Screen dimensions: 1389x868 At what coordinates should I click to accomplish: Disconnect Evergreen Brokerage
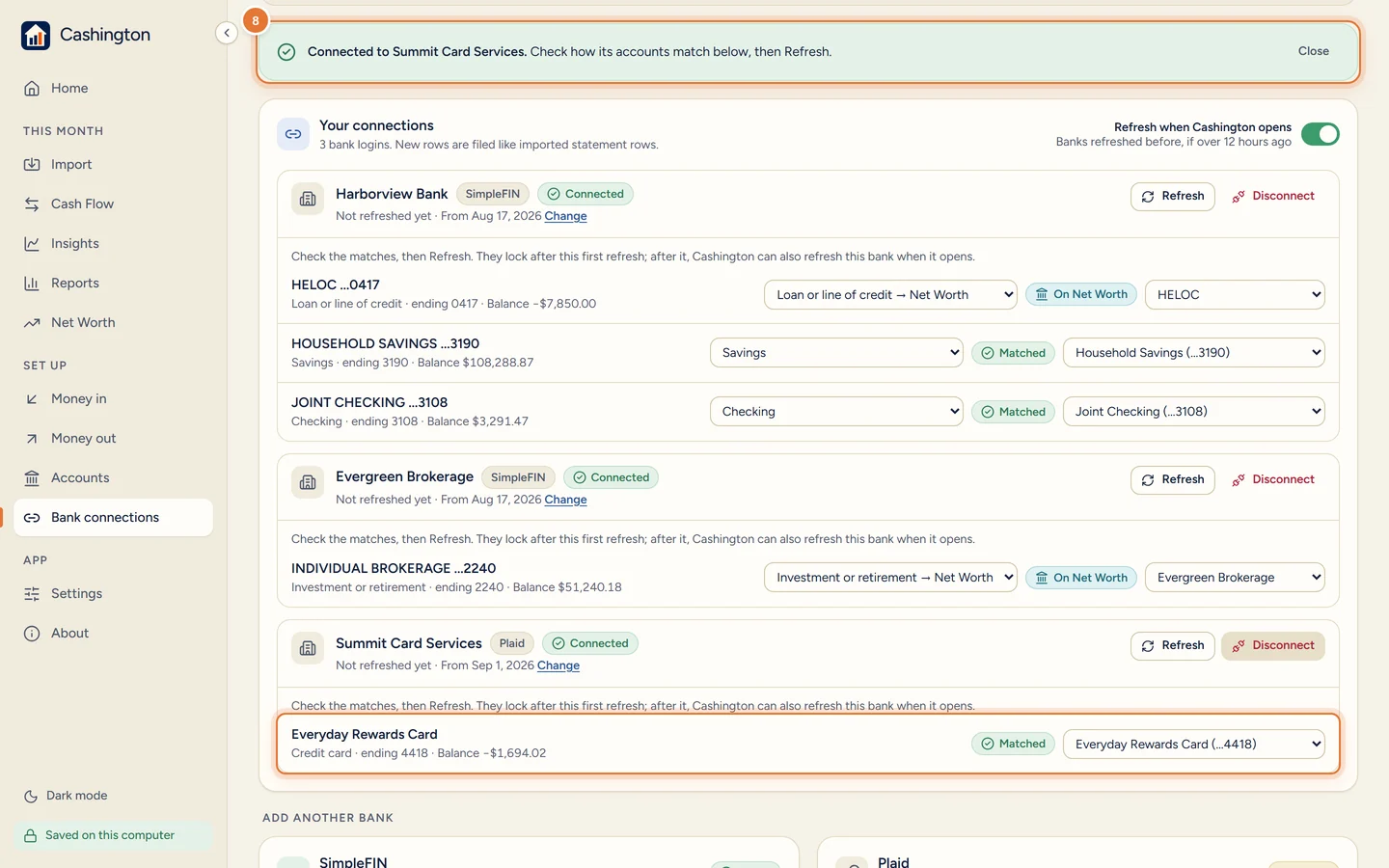1273,479
